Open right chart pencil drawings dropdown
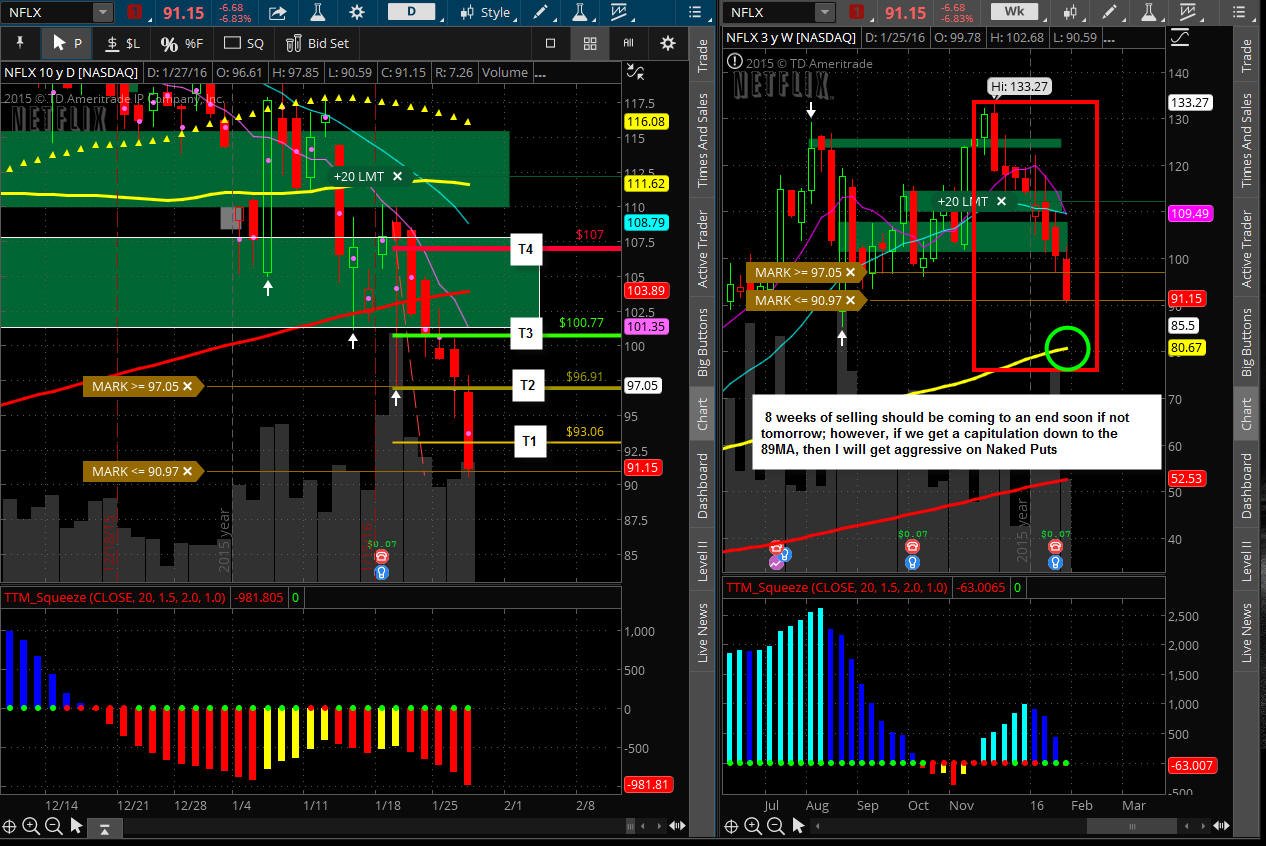The height and width of the screenshot is (846, 1266). 1108,13
